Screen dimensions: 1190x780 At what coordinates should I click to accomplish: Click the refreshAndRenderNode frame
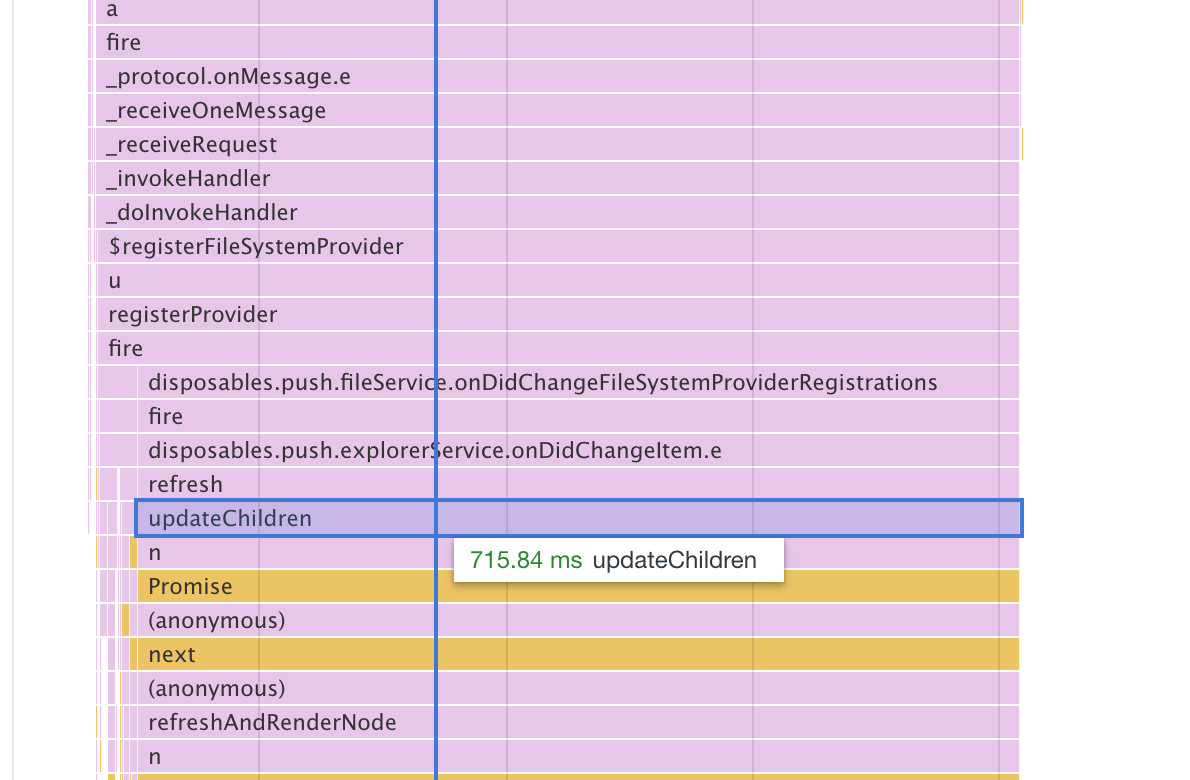pyautogui.click(x=270, y=722)
